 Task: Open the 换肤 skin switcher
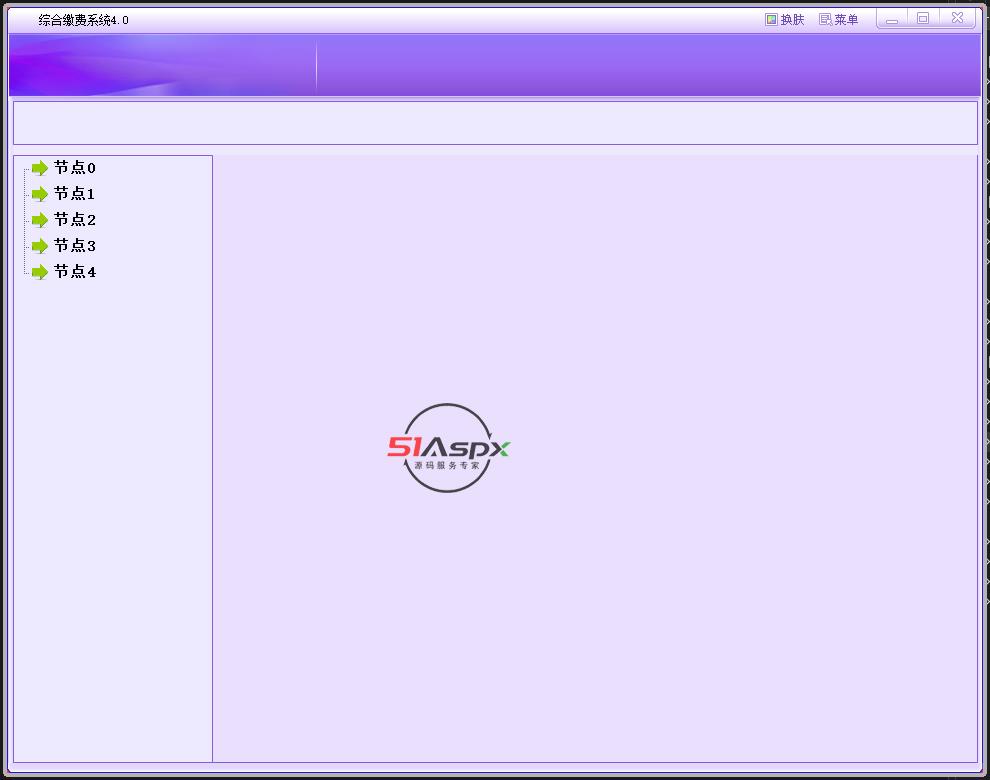(x=785, y=20)
